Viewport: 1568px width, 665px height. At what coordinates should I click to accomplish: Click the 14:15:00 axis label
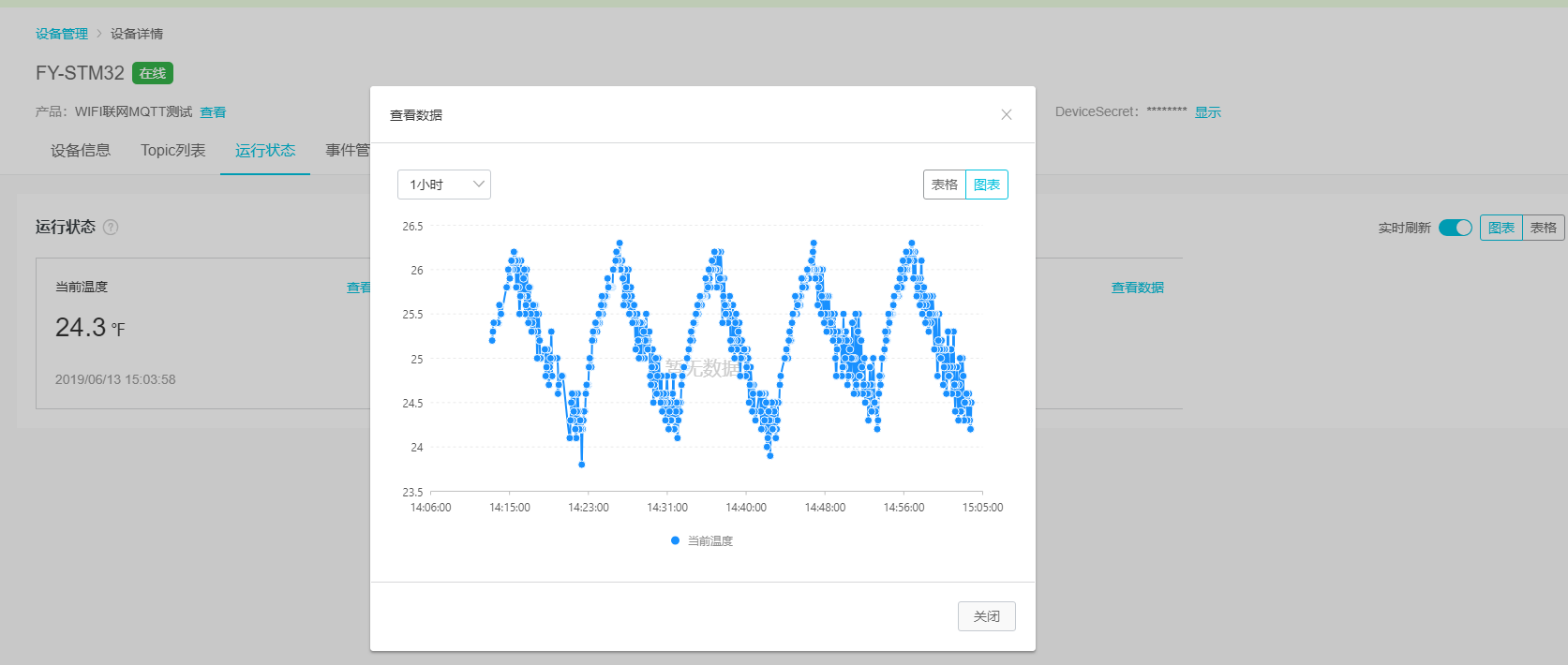(x=510, y=508)
